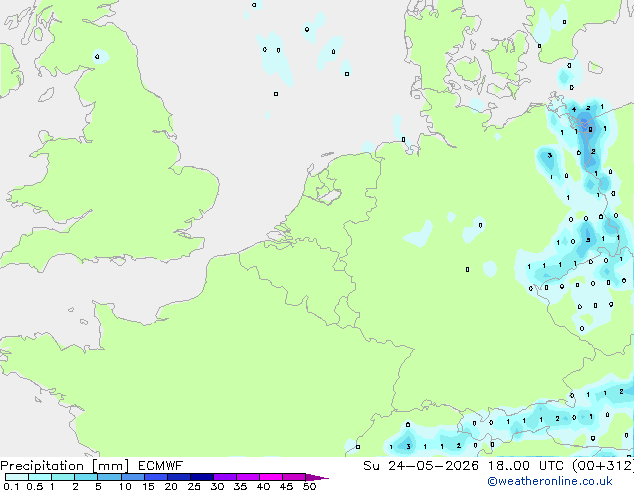634x490 pixels.
Task: Choose the 20 to 25 mm legend swatch
Action: pos(179,477)
